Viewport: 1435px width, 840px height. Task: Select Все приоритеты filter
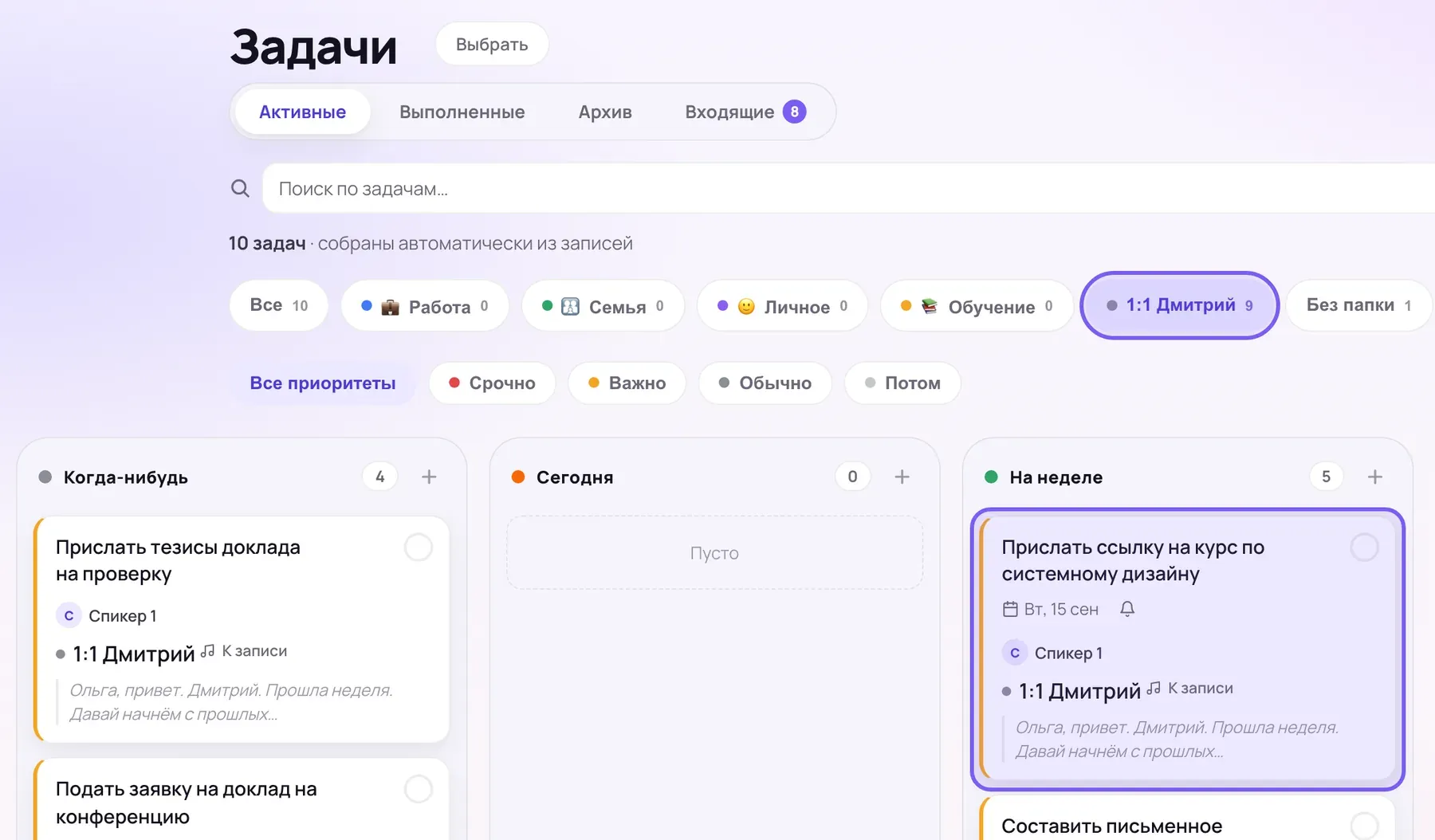click(x=322, y=383)
